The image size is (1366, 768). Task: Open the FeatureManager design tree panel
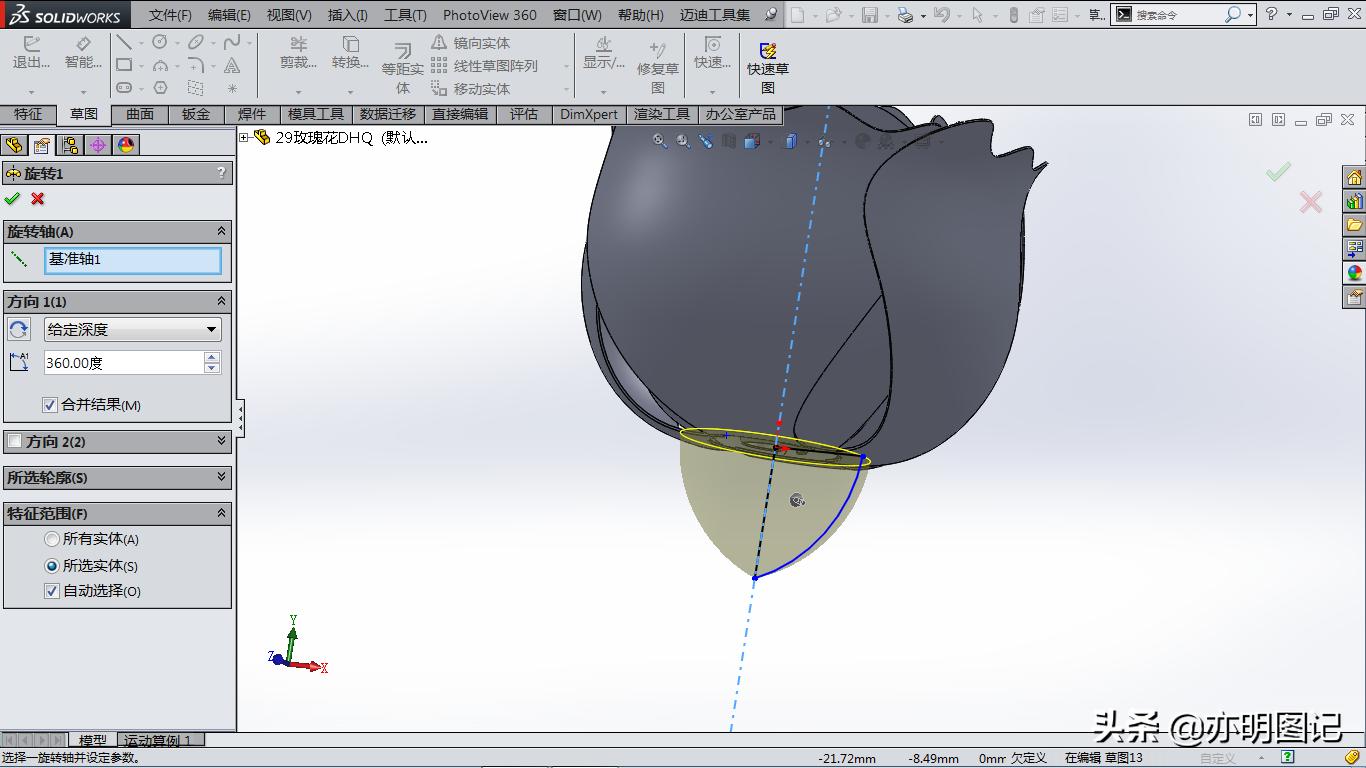pos(14,144)
